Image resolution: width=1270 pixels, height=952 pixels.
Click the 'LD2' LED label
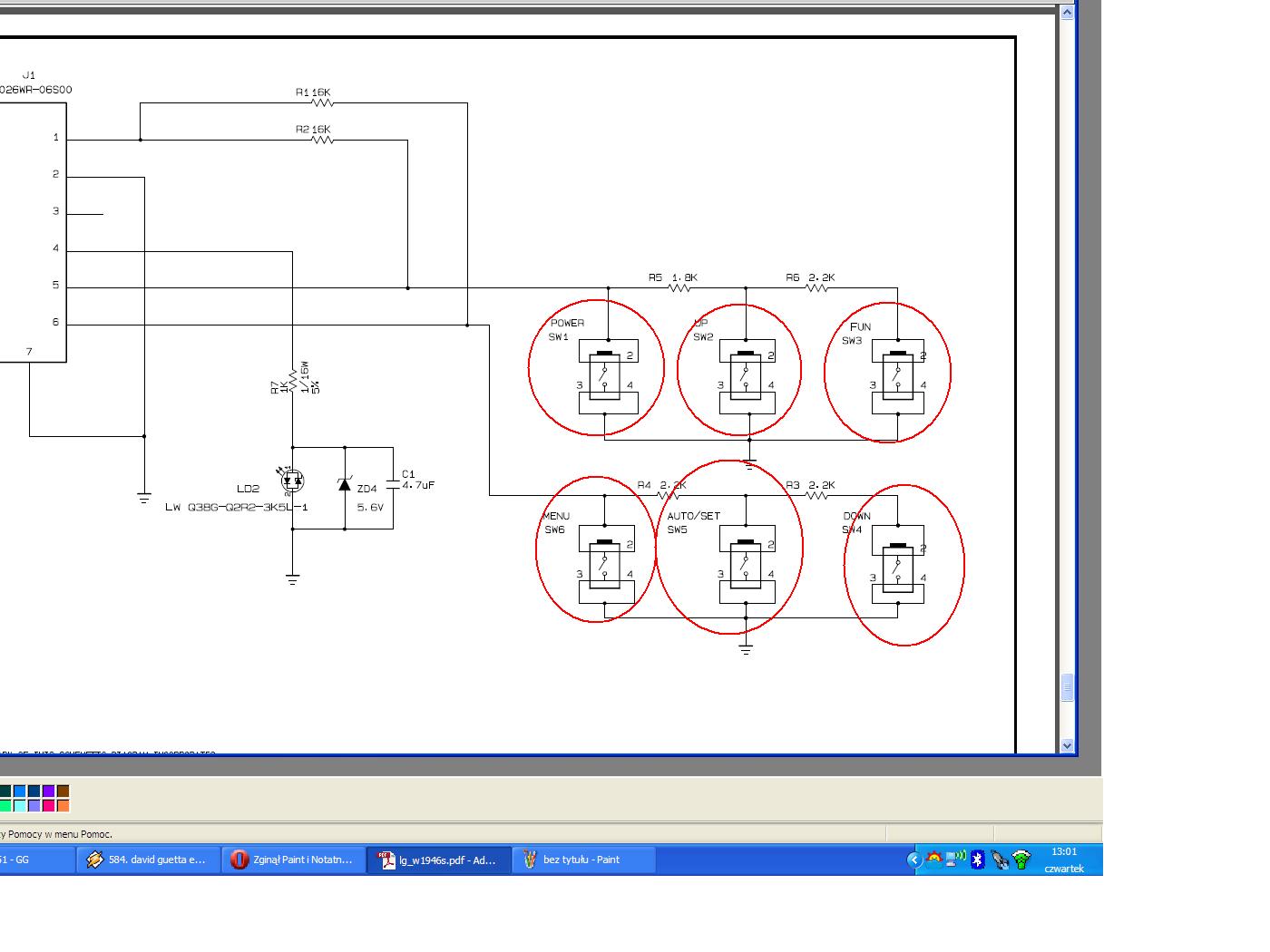click(248, 490)
